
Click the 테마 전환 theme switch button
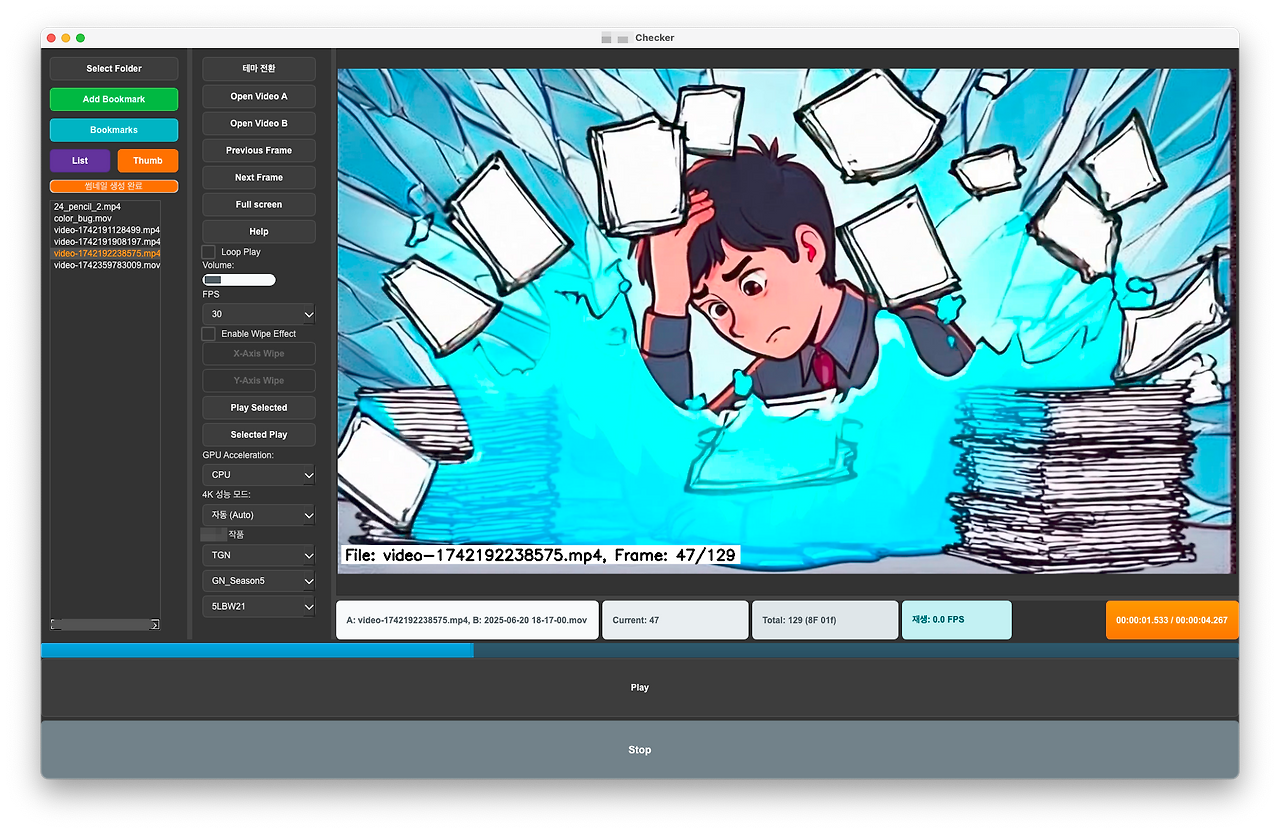pos(259,69)
